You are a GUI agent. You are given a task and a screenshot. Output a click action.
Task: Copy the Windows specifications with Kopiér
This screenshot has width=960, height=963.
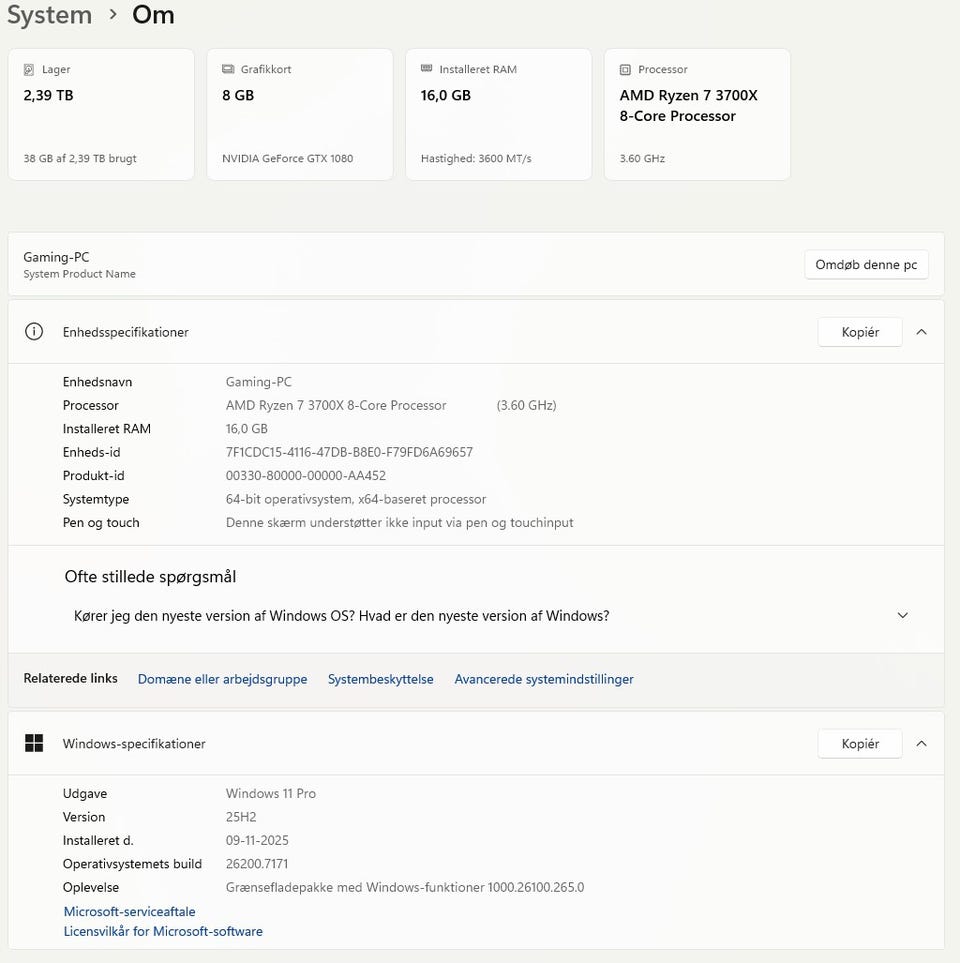[860, 743]
